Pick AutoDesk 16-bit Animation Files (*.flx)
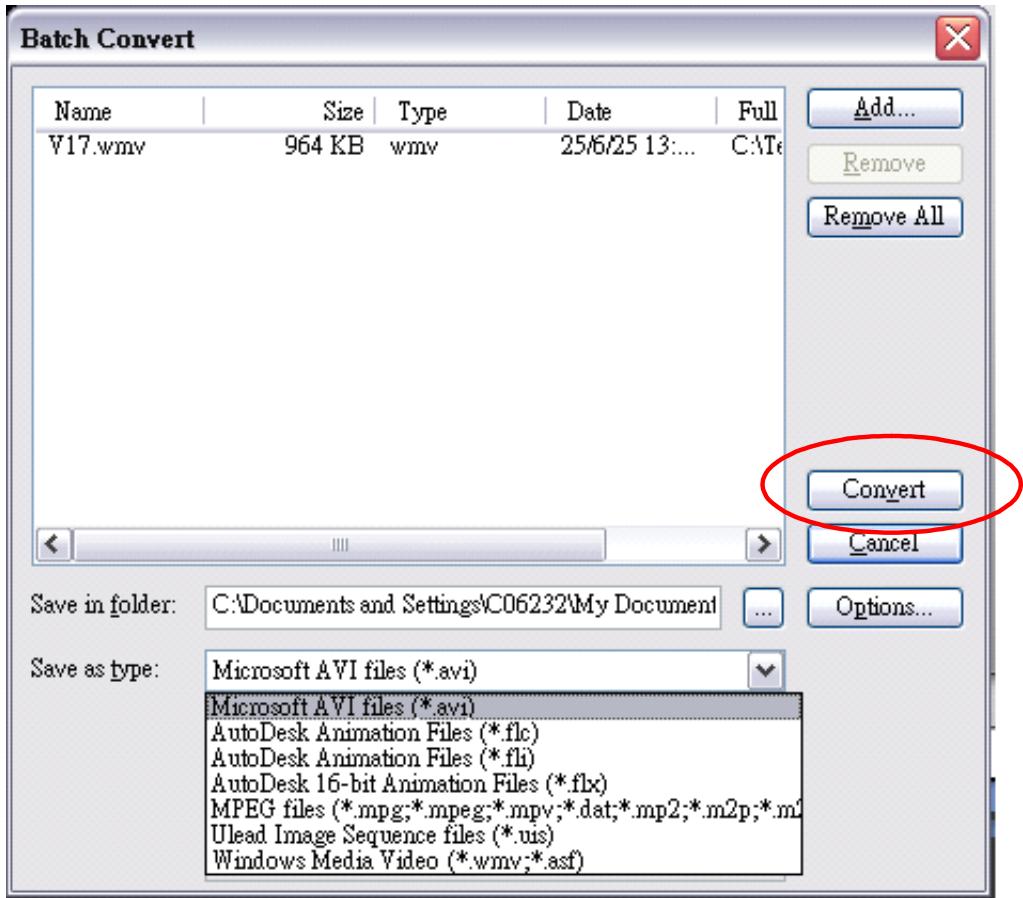 504,783
